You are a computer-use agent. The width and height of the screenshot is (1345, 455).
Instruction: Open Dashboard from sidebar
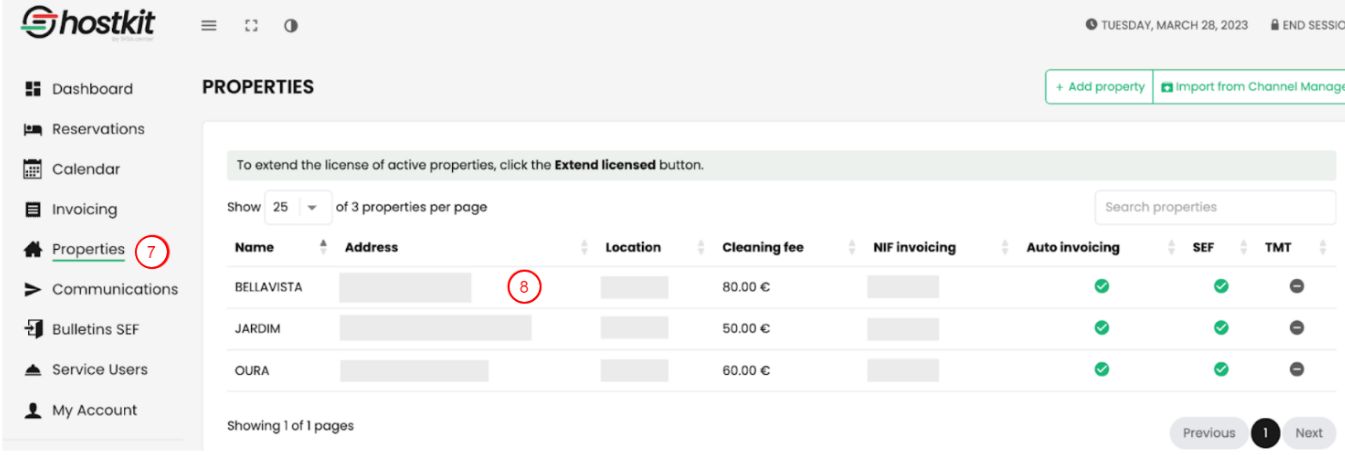tap(92, 89)
